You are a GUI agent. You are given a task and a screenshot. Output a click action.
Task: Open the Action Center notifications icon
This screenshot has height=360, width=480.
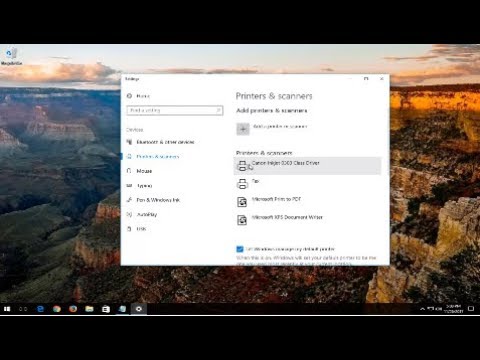click(x=471, y=309)
